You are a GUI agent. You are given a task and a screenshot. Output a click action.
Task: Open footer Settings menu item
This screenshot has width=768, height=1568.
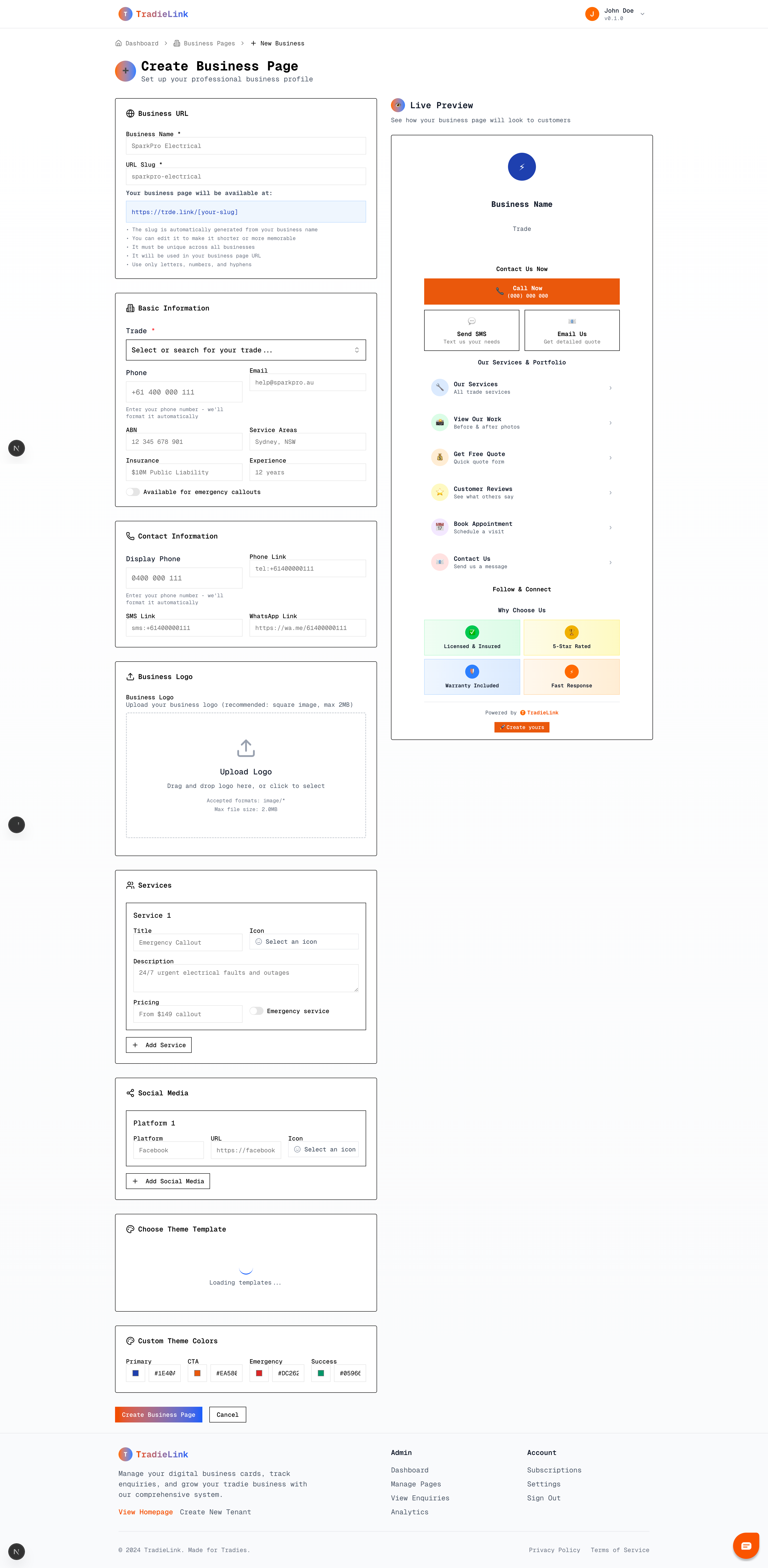544,1484
